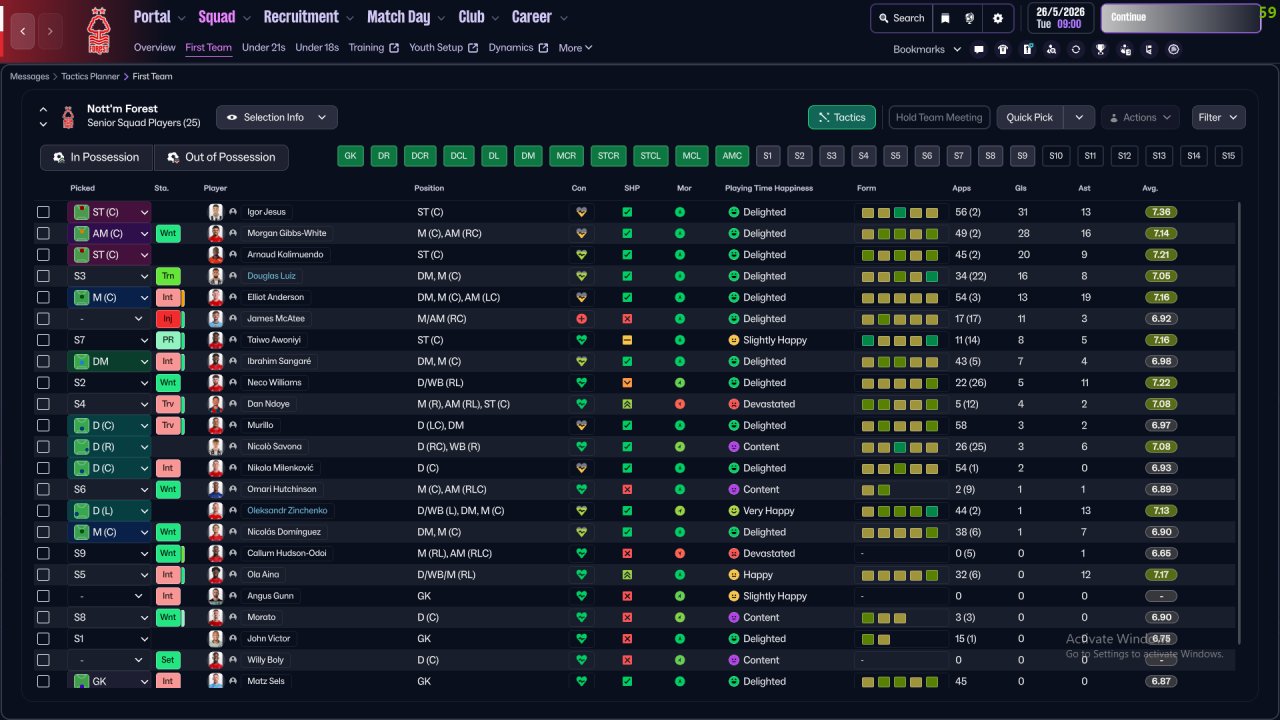The image size is (1280, 720).
Task: Click the bookmark icon beside Search
Action: click(x=945, y=18)
